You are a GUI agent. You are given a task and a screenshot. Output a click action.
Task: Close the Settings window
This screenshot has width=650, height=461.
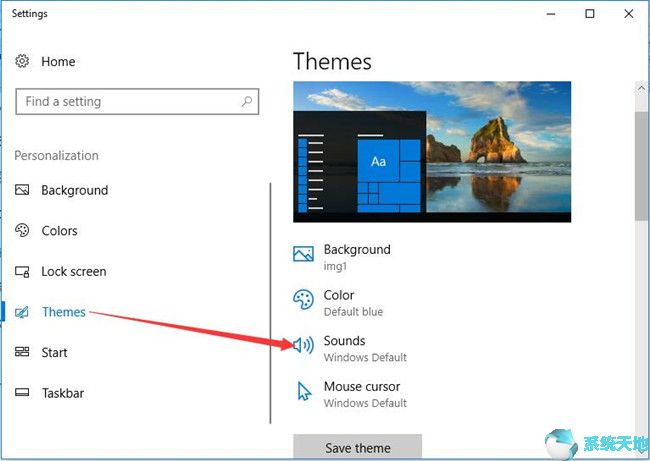coord(628,14)
